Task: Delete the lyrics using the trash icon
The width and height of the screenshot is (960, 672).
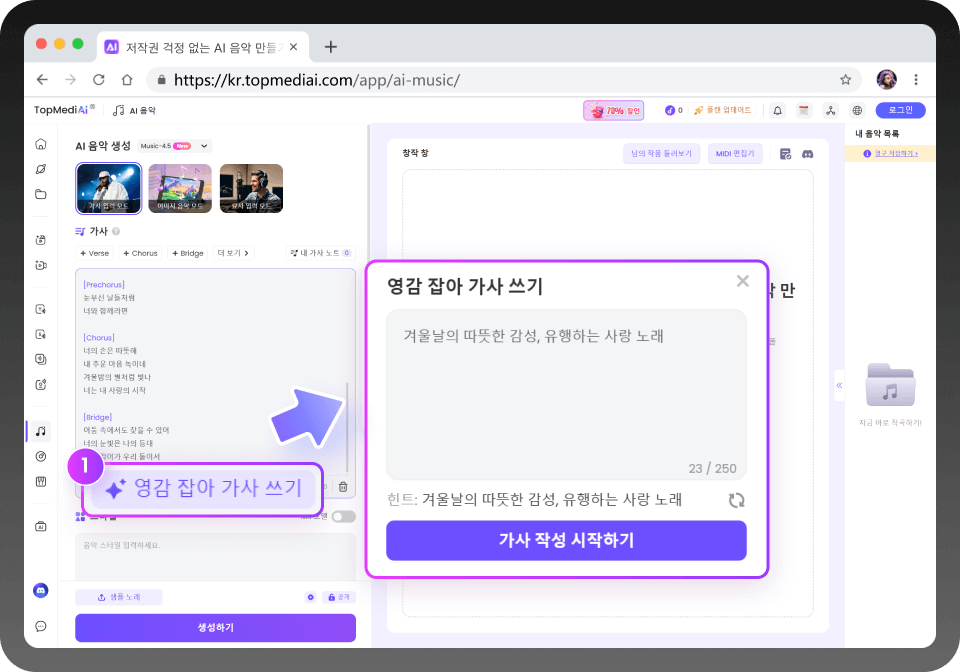Action: pyautogui.click(x=343, y=487)
